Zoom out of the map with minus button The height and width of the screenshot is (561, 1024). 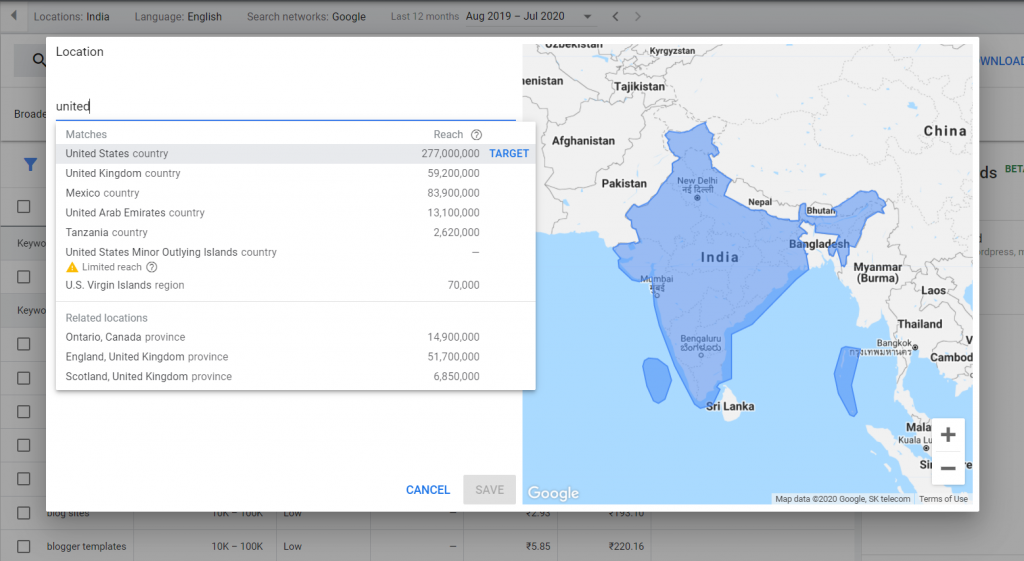[x=948, y=468]
